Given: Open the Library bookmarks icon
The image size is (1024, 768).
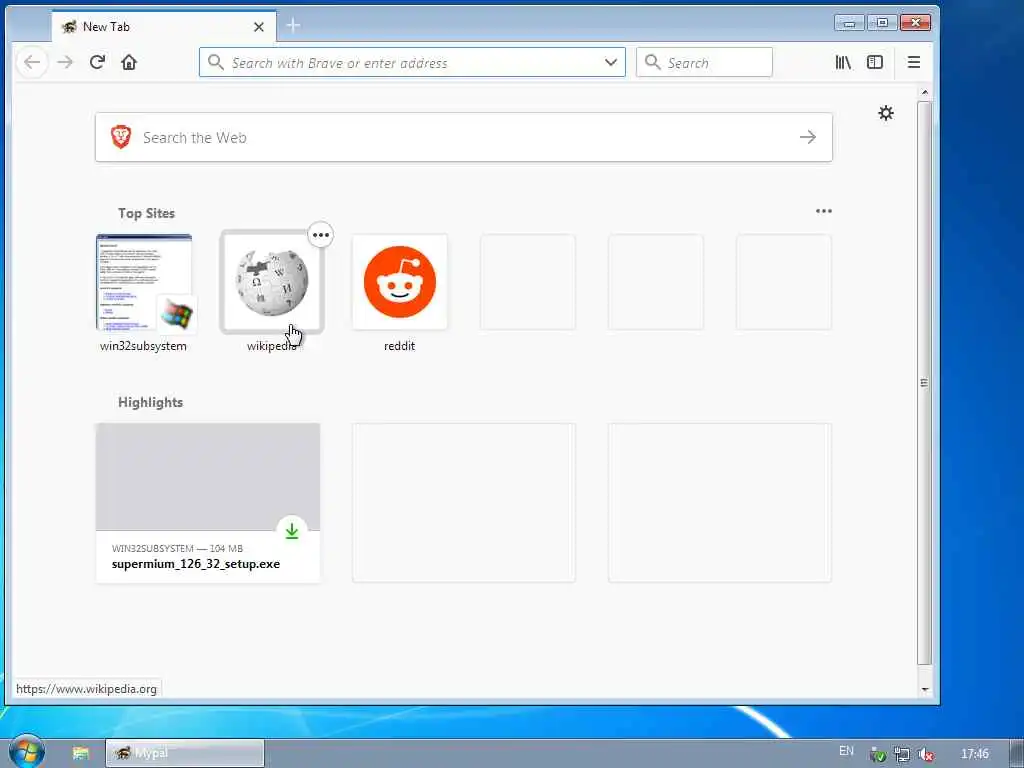Looking at the screenshot, I should [843, 63].
